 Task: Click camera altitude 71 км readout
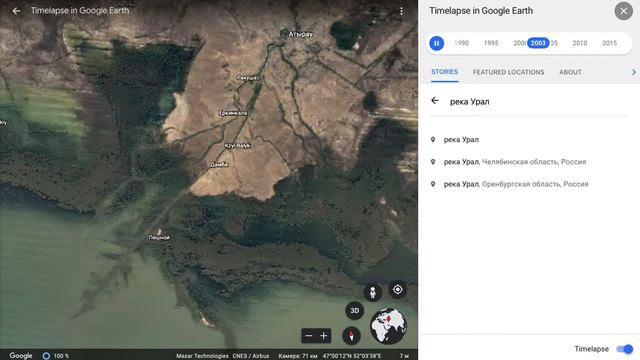click(298, 356)
